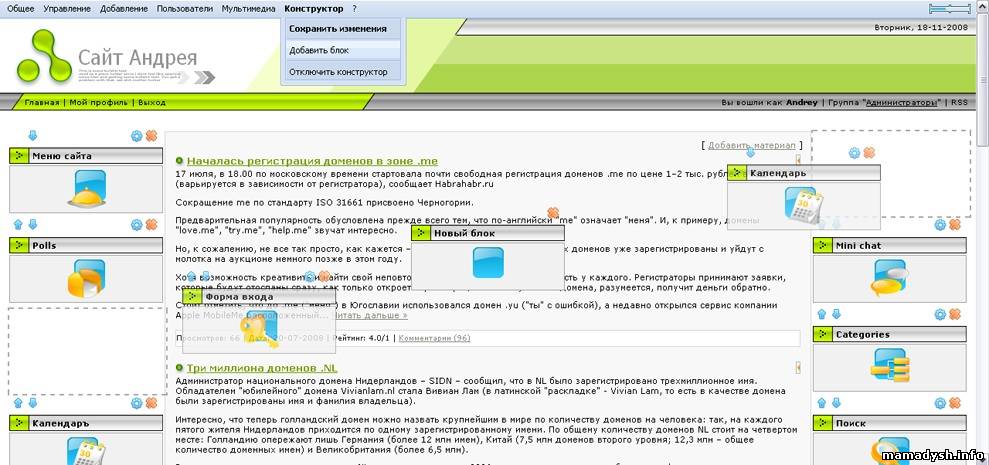
Task: Click the Mini chat speech bubble icon
Action: click(890, 275)
